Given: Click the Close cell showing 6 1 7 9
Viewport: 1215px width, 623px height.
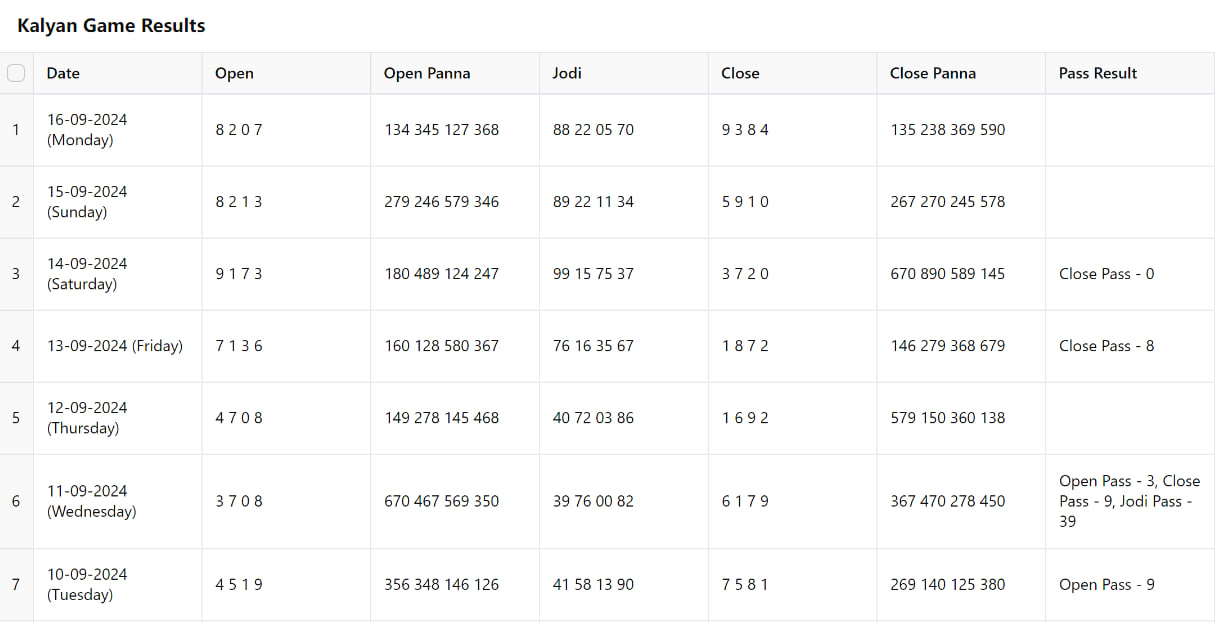Looking at the screenshot, I should pos(793,501).
